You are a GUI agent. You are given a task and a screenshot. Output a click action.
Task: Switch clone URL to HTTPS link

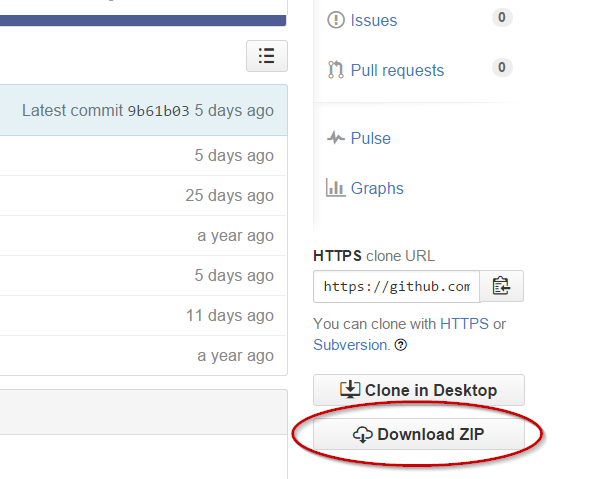tap(464, 324)
